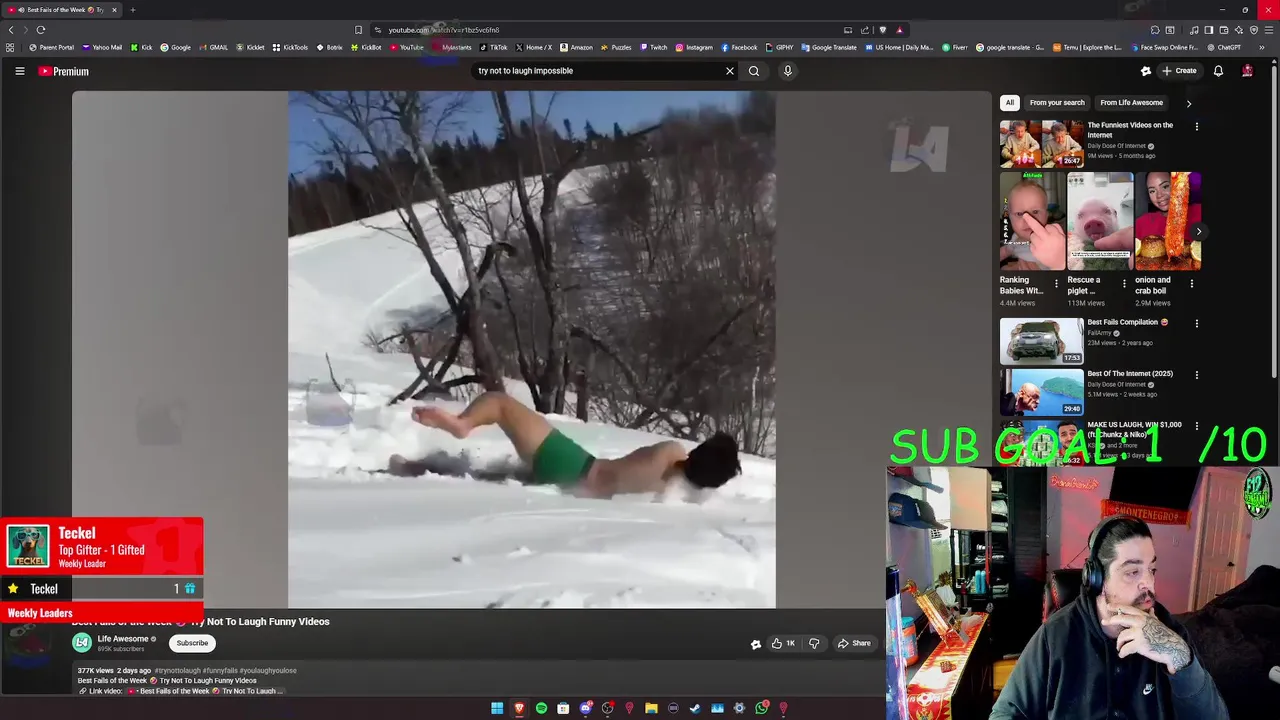
Task: Open the Google Translate bookmark
Action: pos(829,47)
